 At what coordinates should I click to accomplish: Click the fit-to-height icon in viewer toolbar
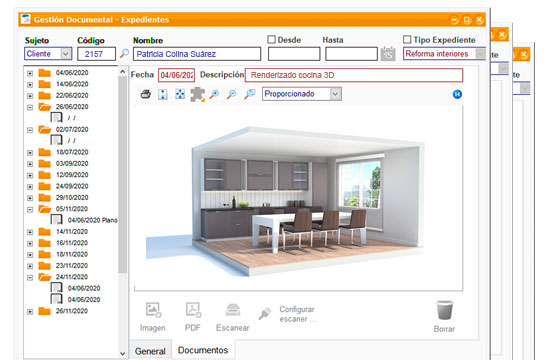pos(163,94)
